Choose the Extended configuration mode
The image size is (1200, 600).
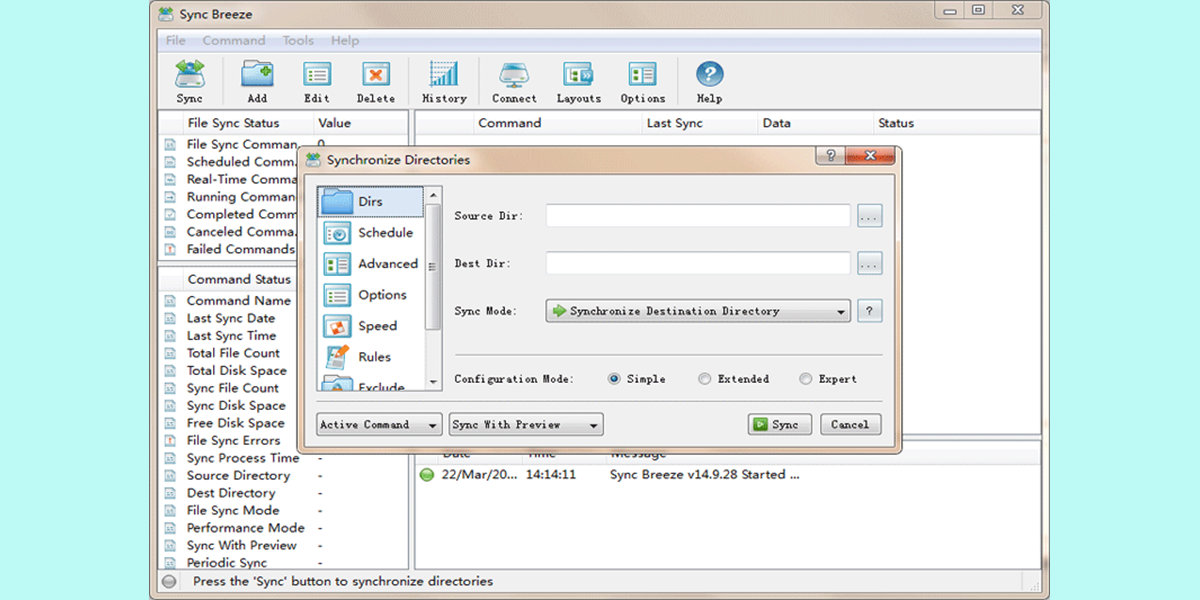pyautogui.click(x=705, y=379)
